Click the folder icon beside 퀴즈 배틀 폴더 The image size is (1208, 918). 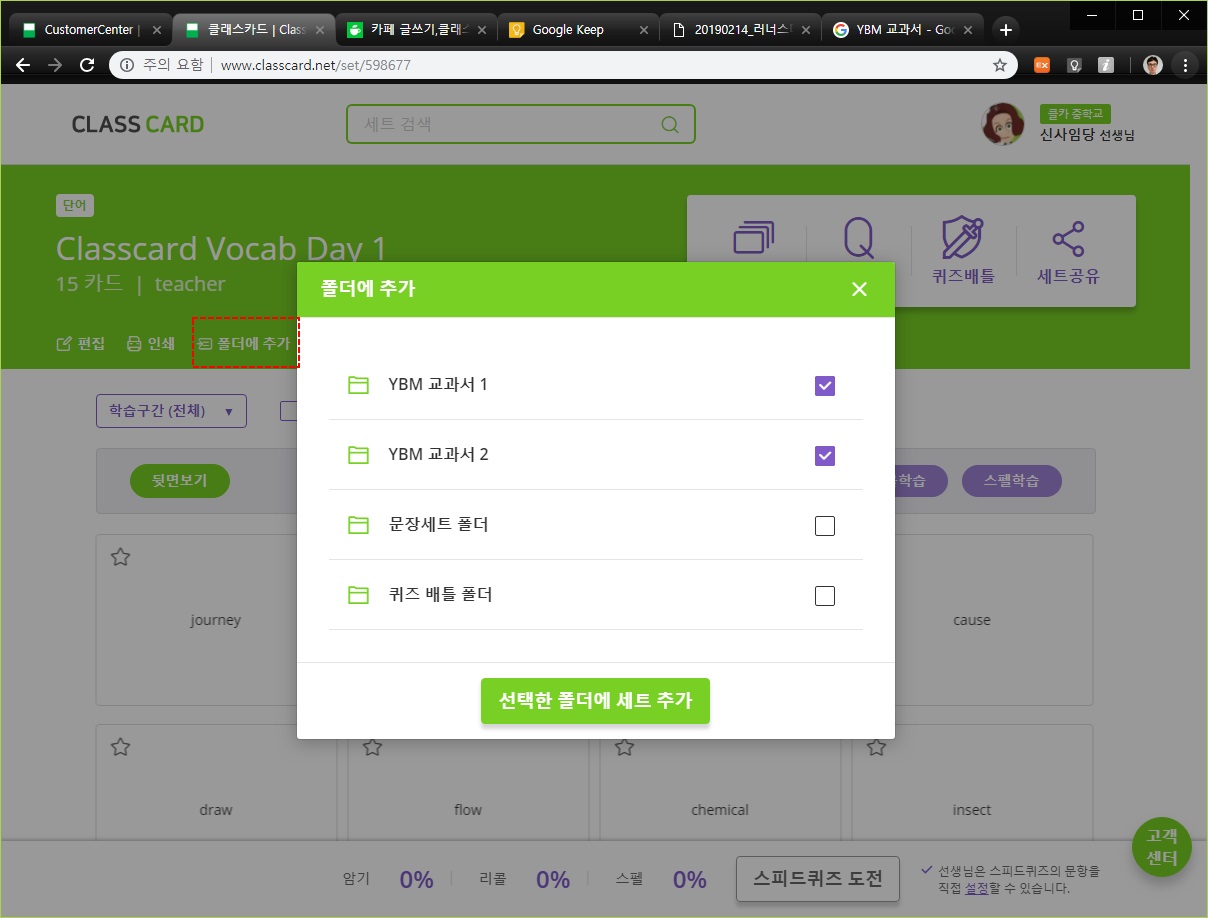(x=358, y=595)
